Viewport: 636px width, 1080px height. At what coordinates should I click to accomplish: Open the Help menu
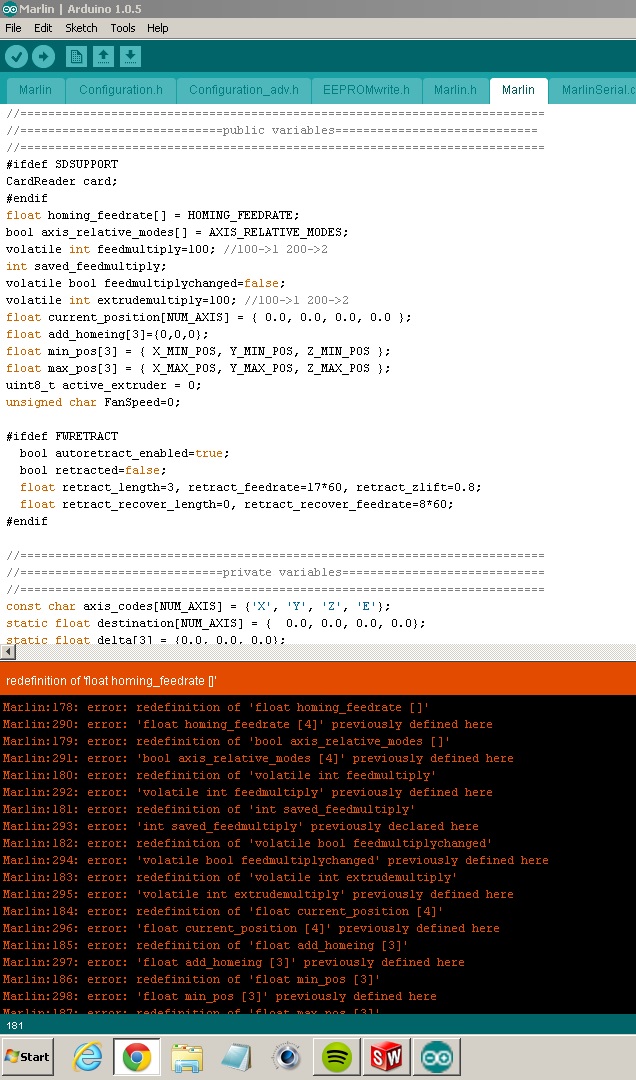[x=158, y=28]
